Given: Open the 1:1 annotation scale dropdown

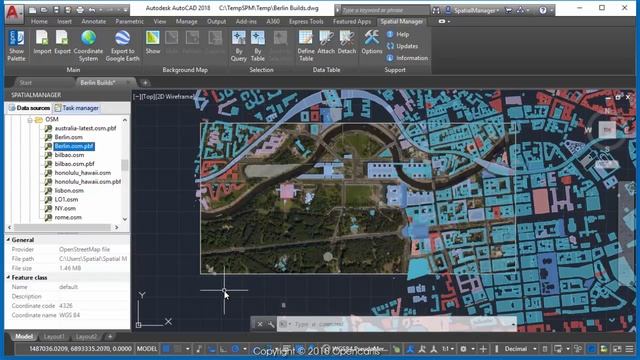Looking at the screenshot, I should (448, 349).
